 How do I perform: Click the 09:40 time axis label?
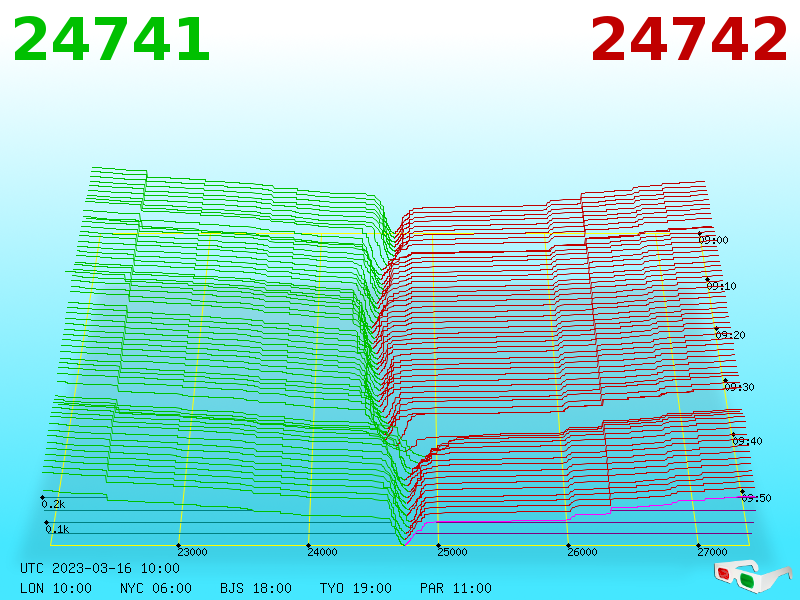pyautogui.click(x=747, y=441)
